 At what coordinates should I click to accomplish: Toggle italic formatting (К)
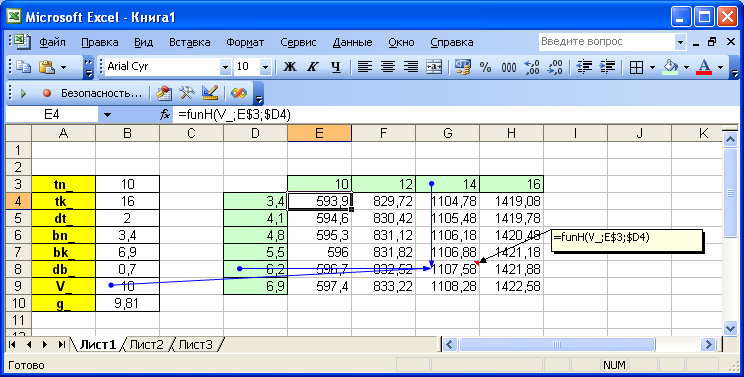click(313, 67)
